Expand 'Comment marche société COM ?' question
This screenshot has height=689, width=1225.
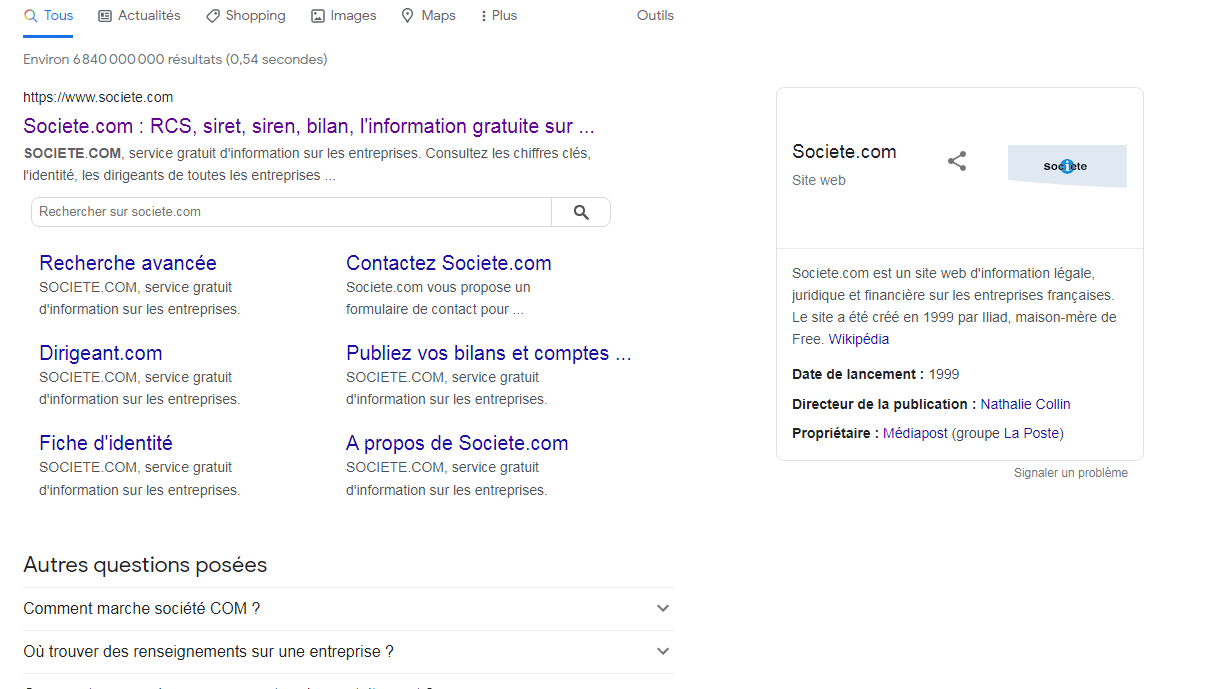[x=349, y=608]
